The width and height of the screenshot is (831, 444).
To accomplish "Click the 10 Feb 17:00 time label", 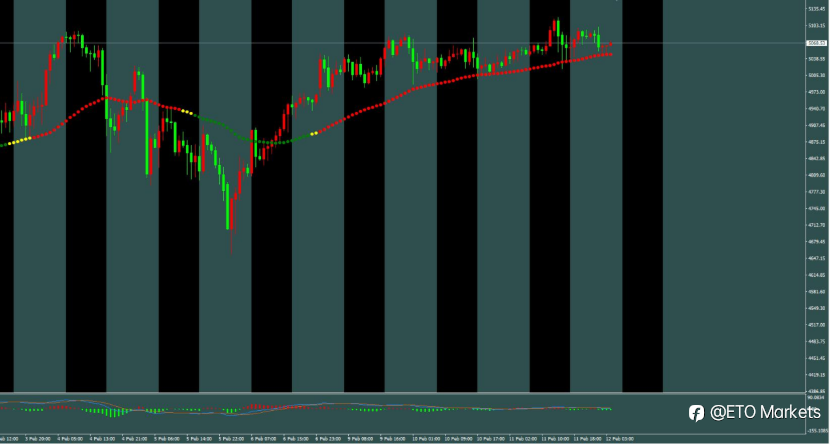I will [491, 439].
